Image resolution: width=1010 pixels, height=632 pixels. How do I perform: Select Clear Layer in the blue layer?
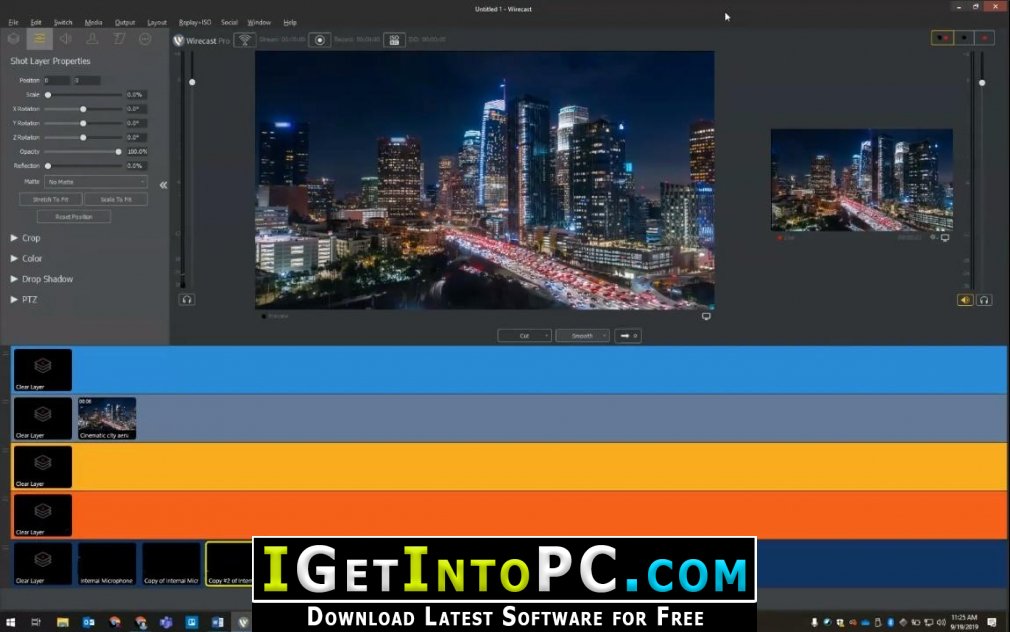click(x=43, y=370)
